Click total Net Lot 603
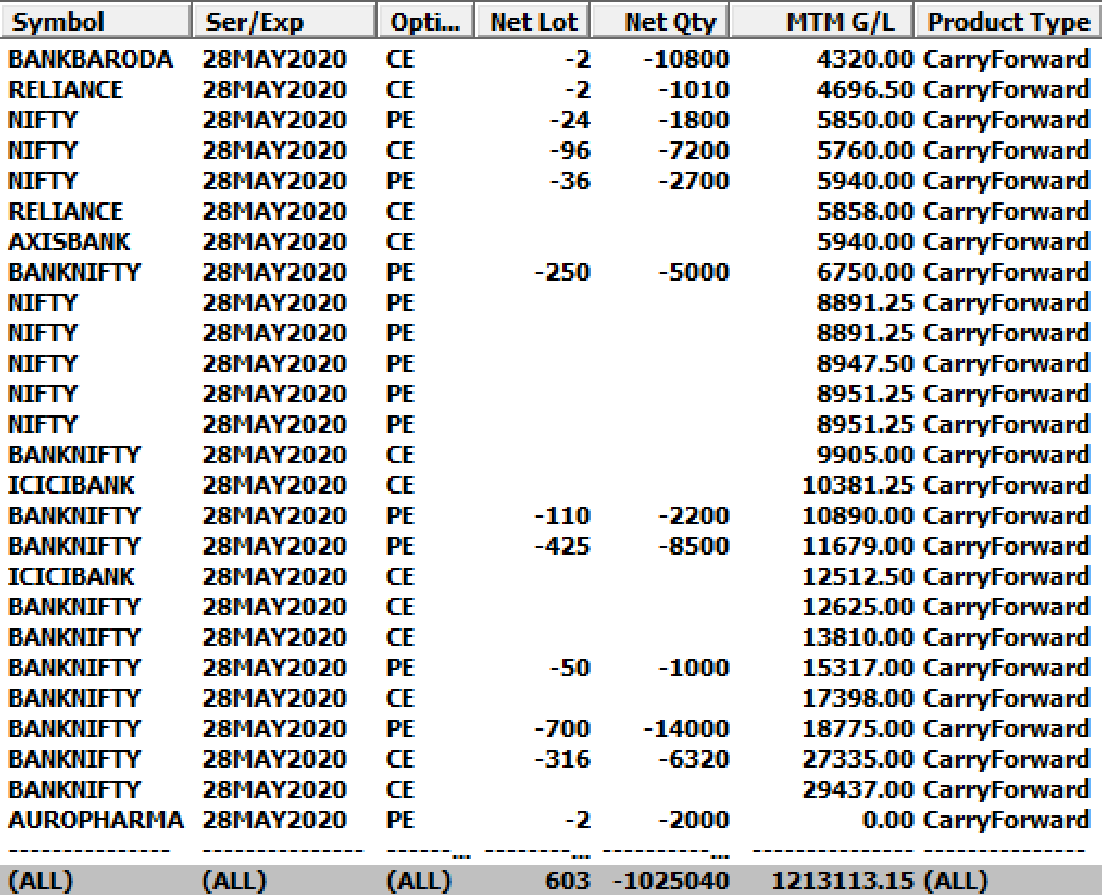The width and height of the screenshot is (1102, 895). point(568,881)
